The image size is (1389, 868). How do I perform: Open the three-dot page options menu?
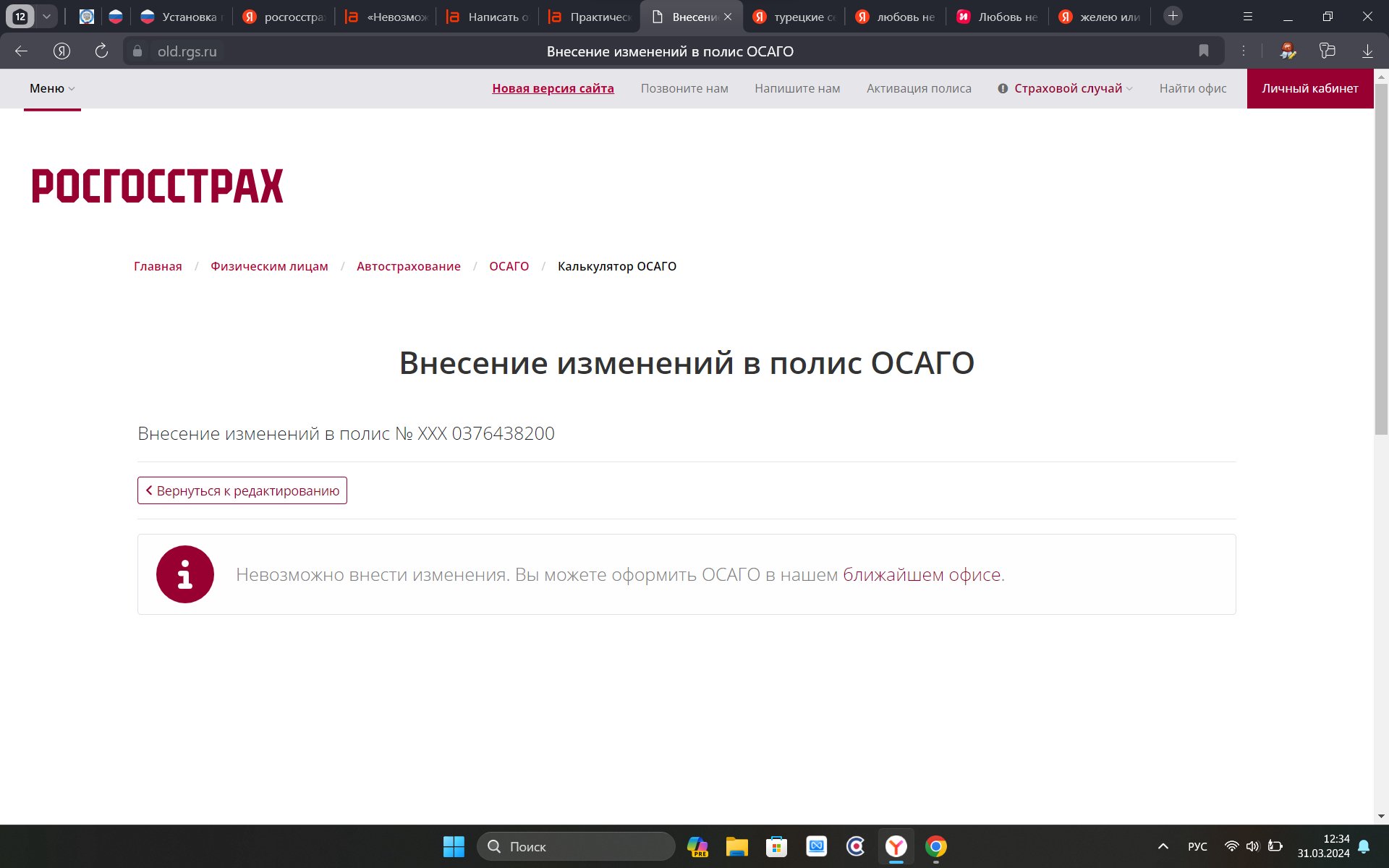(1243, 51)
